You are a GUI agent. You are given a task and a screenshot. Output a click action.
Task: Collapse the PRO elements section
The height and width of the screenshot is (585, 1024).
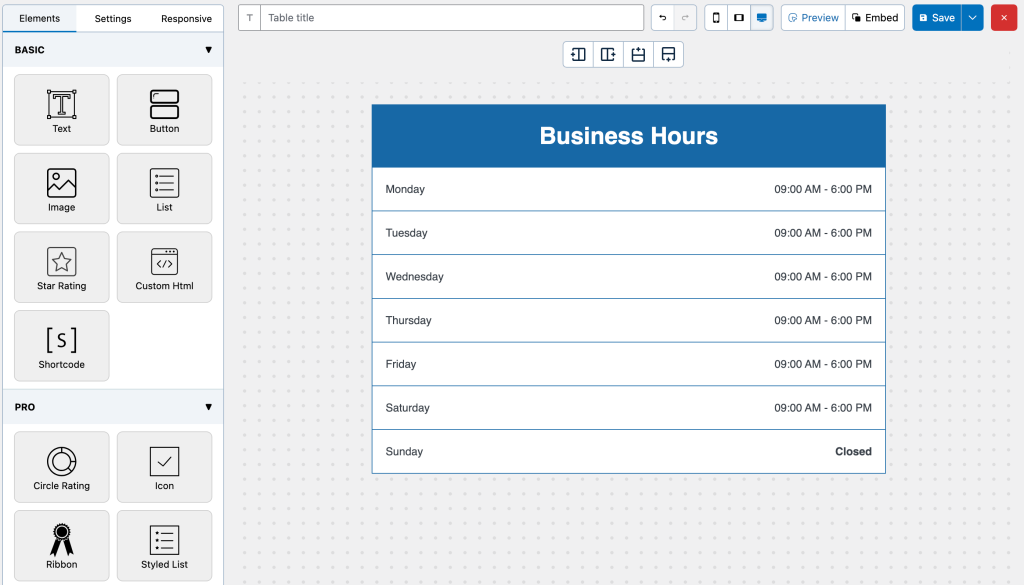tap(208, 407)
